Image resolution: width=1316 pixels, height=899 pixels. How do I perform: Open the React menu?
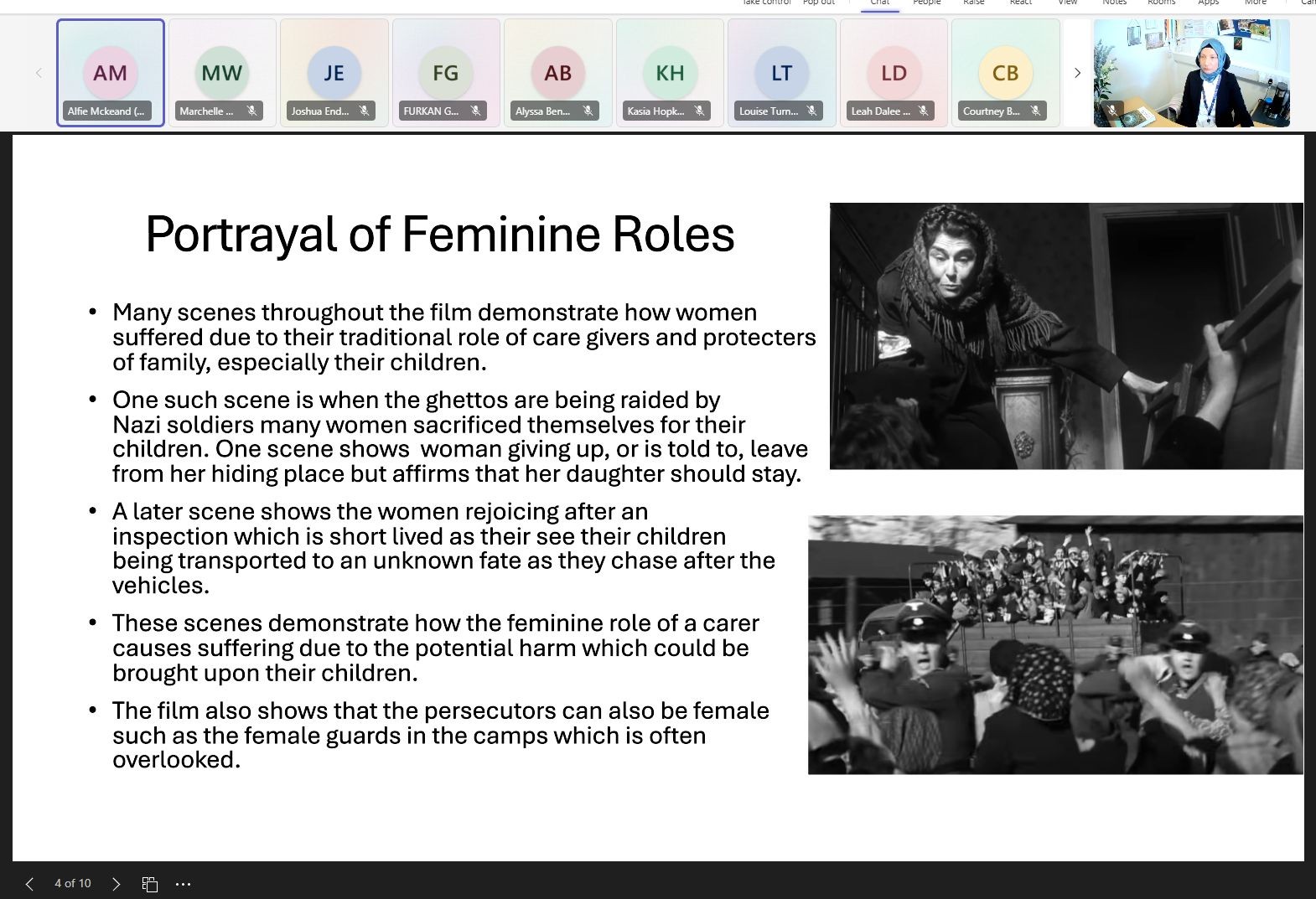pos(1021,3)
